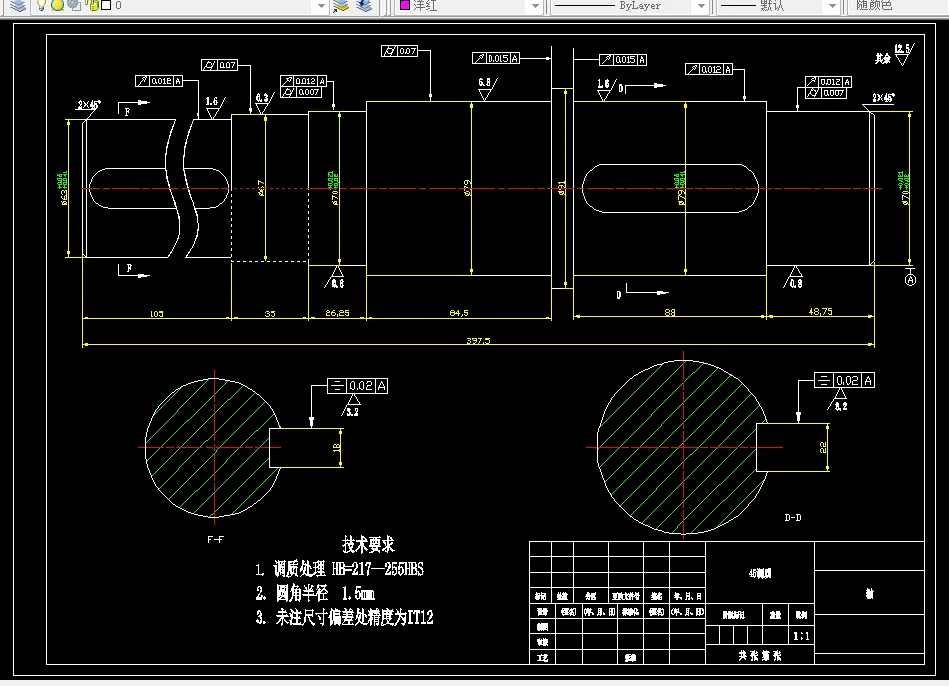Expand the ByLayer linetype dropdown arrow
Screen dimensions: 949x686
(701, 6)
